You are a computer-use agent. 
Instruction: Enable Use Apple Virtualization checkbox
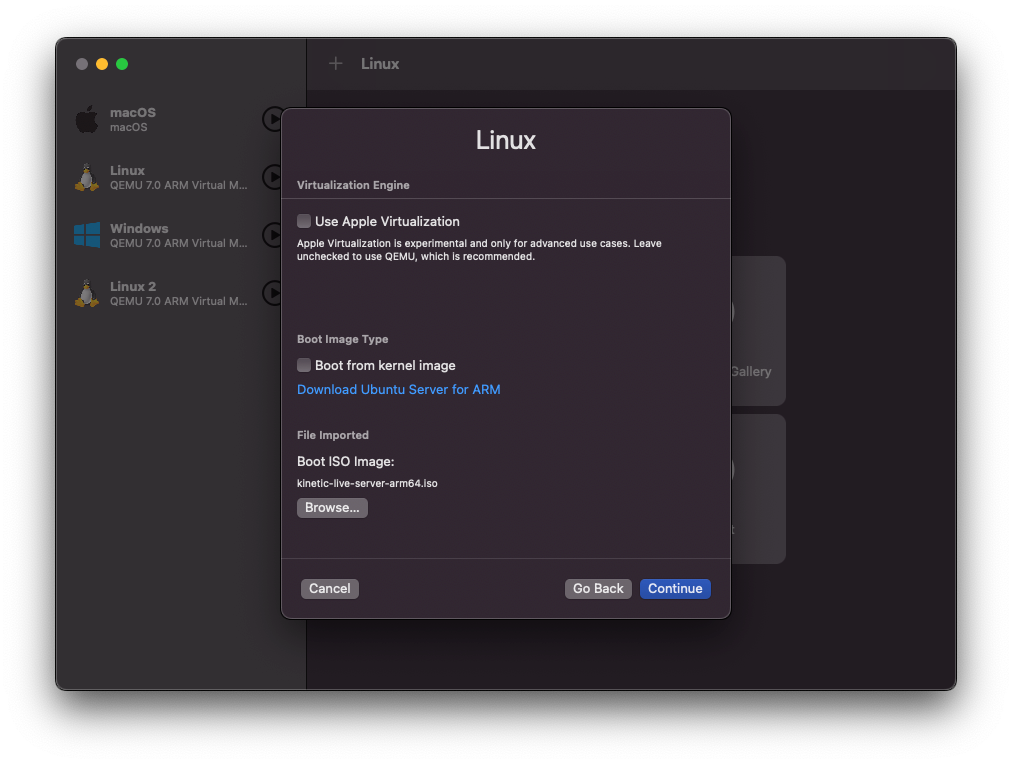(304, 221)
